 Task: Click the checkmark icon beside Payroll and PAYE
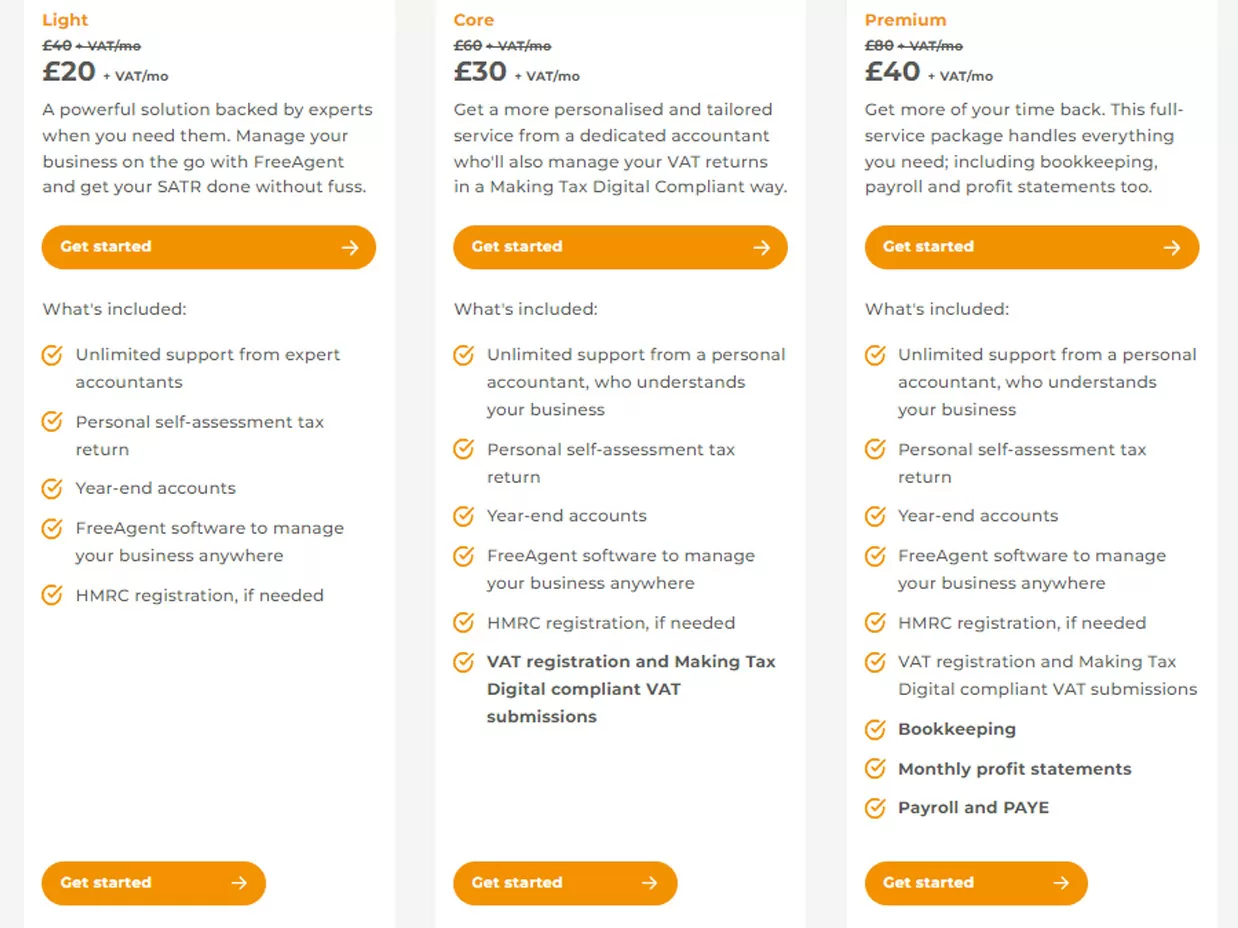pos(875,808)
